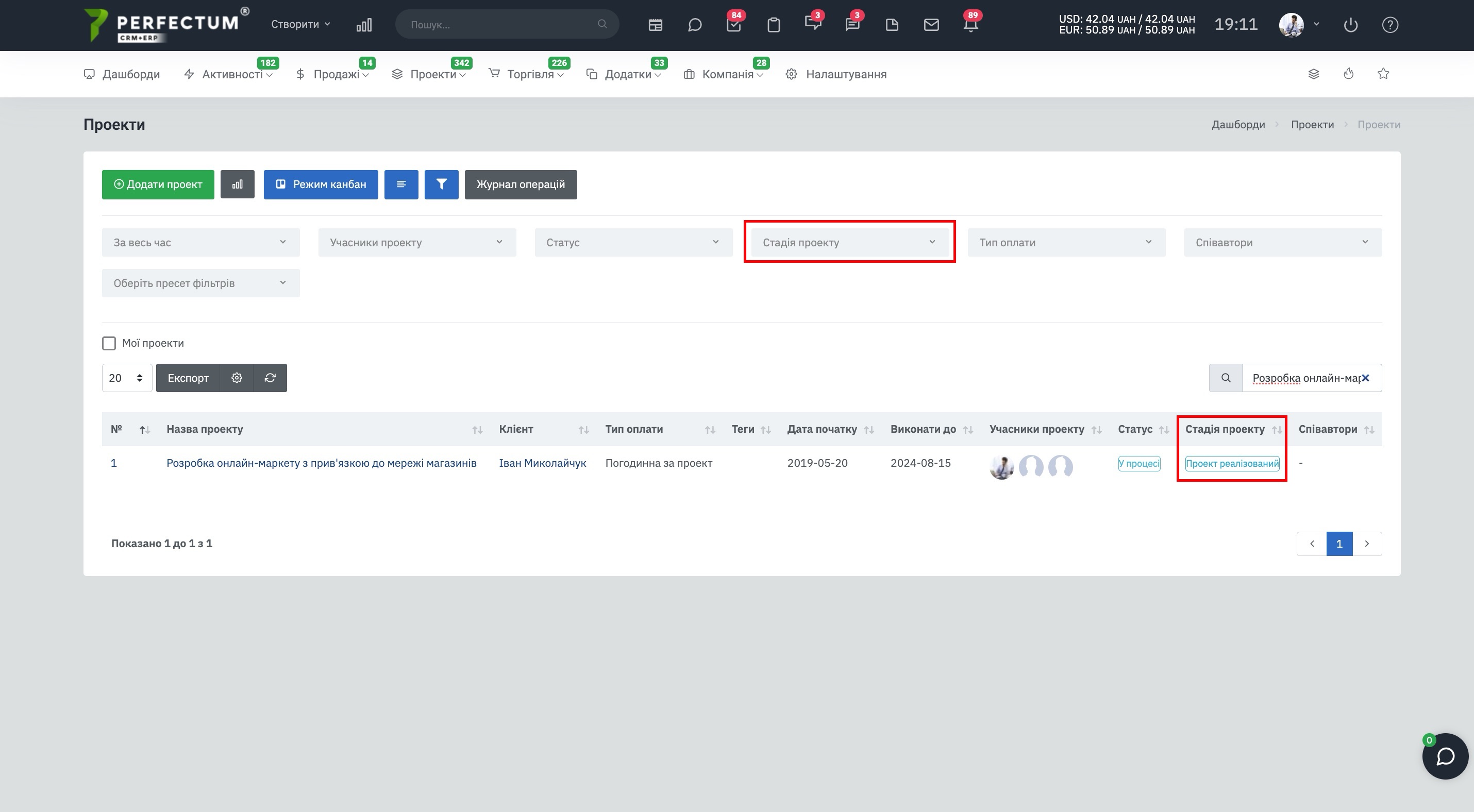Screen dimensions: 1474x812
Task: Open the Учасники проекту filter dropdown
Action: (x=417, y=243)
